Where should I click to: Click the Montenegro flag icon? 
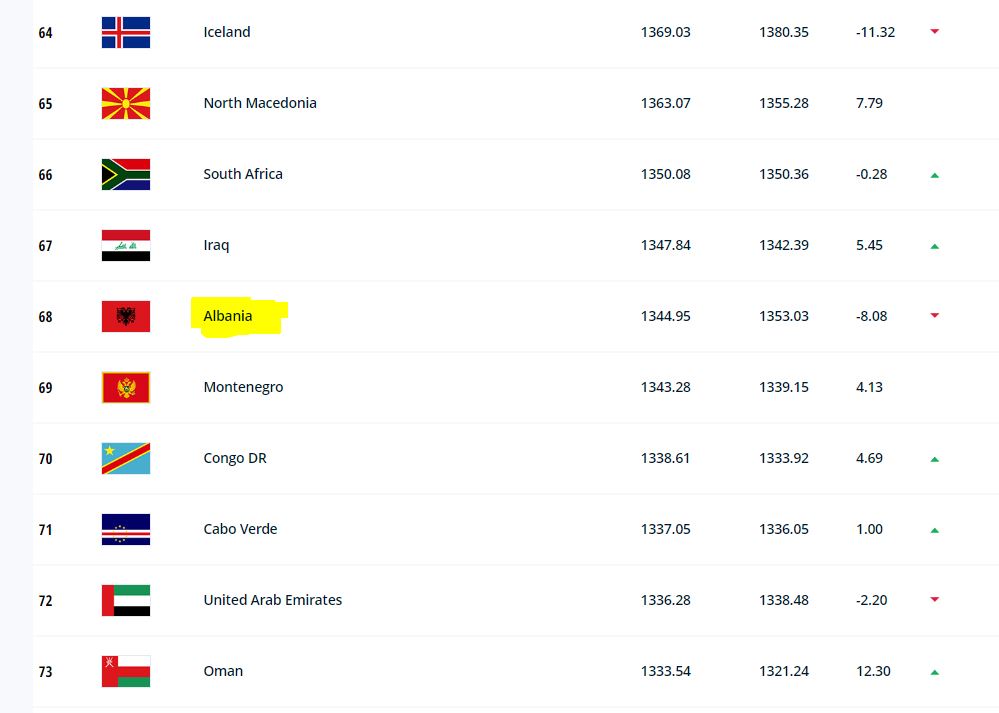tap(126, 387)
